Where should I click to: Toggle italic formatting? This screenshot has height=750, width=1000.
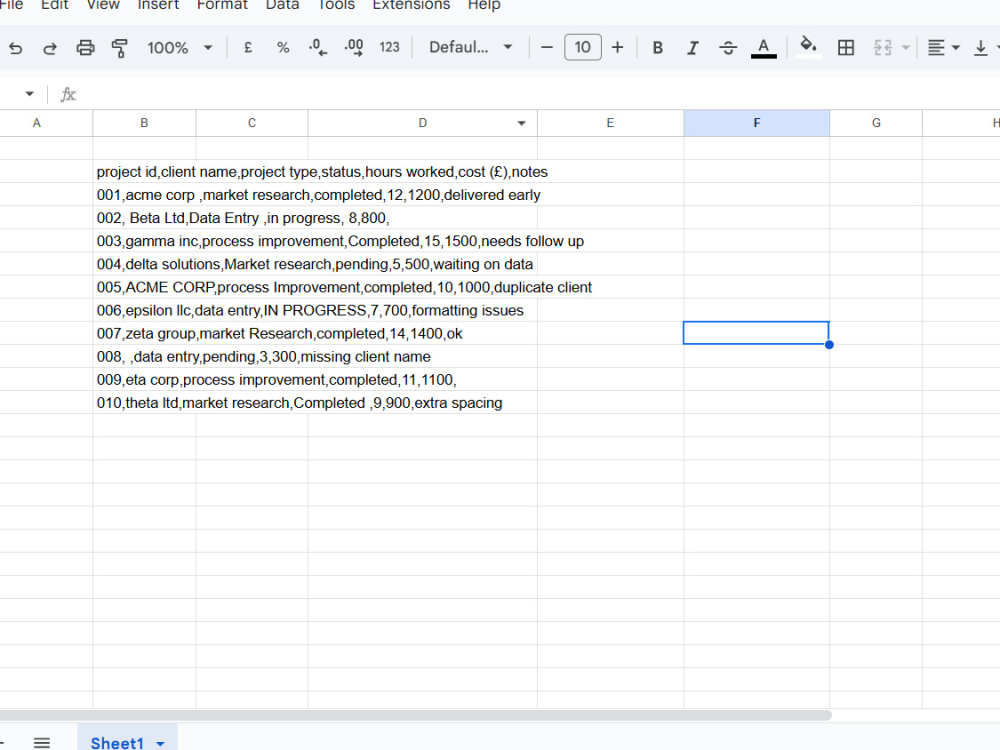coord(693,48)
